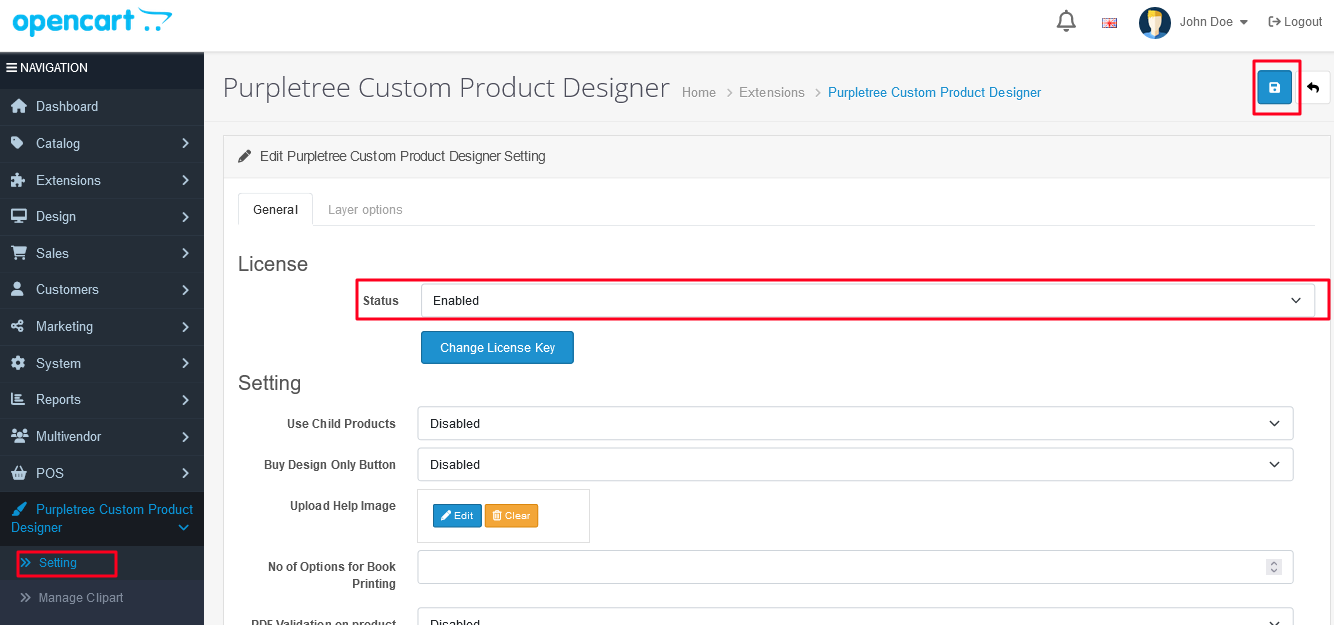
Task: Click the No of Options for Book Printing field
Action: (855, 566)
